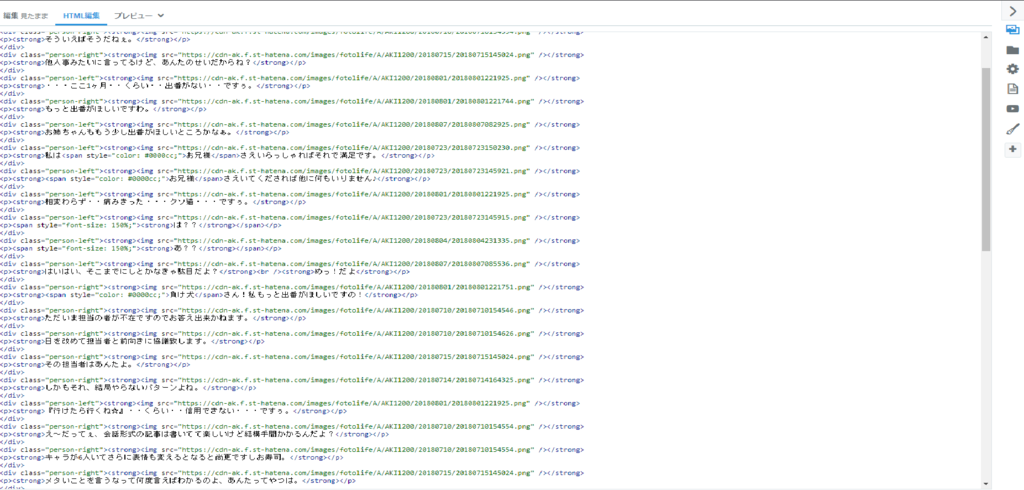Click the editor scrollbar thumb

985,157
